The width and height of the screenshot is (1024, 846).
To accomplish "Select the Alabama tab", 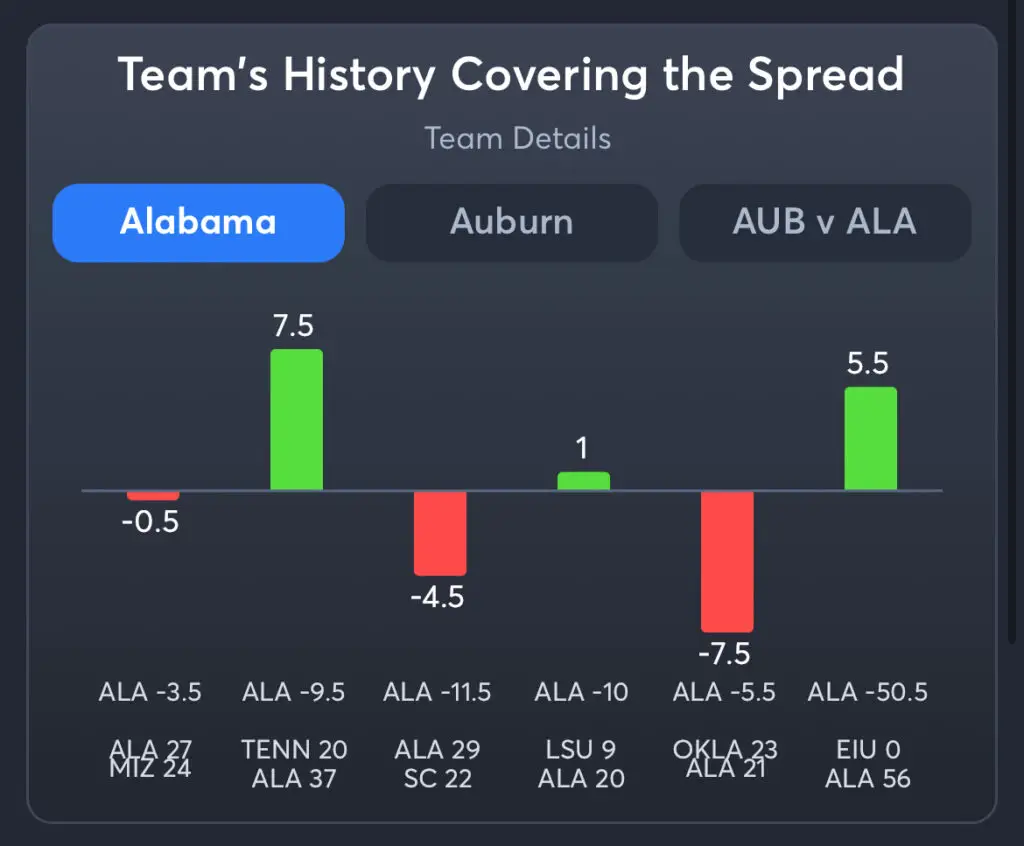I will click(x=197, y=222).
